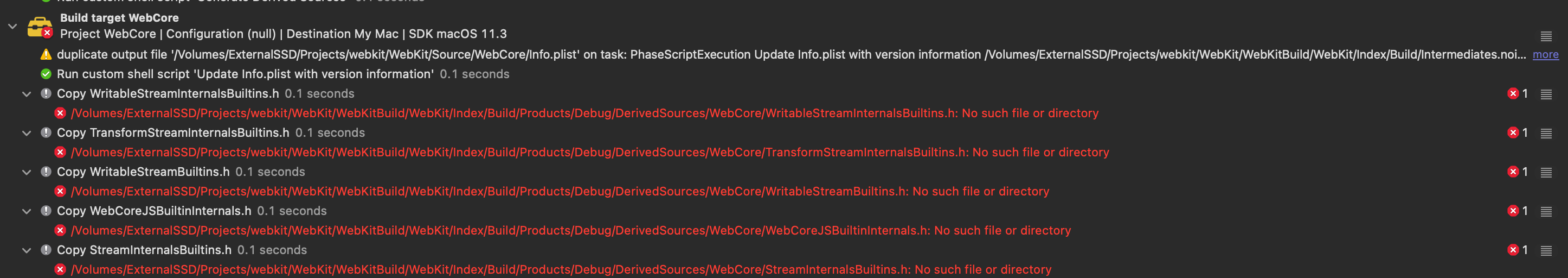Image resolution: width=1568 pixels, height=278 pixels.
Task: Open transcript lines icon for TransformStreamInternalsBuiltins.h row
Action: coord(1545,133)
